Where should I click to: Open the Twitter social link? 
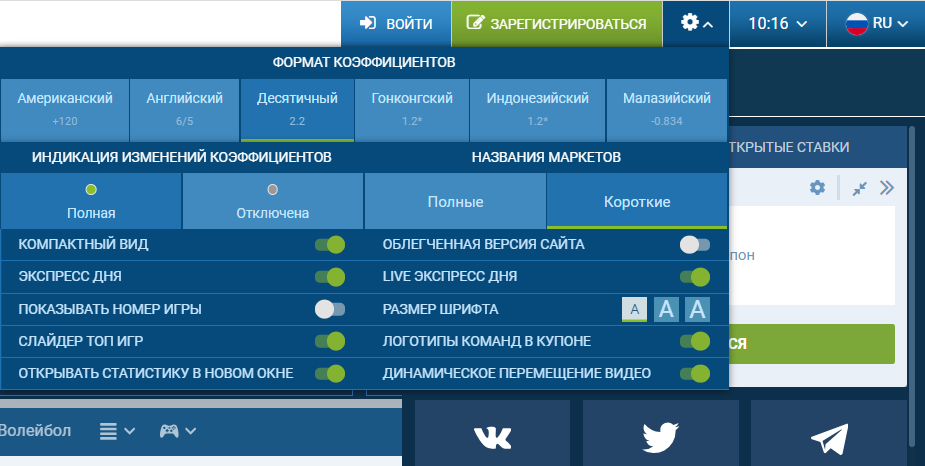[660, 436]
